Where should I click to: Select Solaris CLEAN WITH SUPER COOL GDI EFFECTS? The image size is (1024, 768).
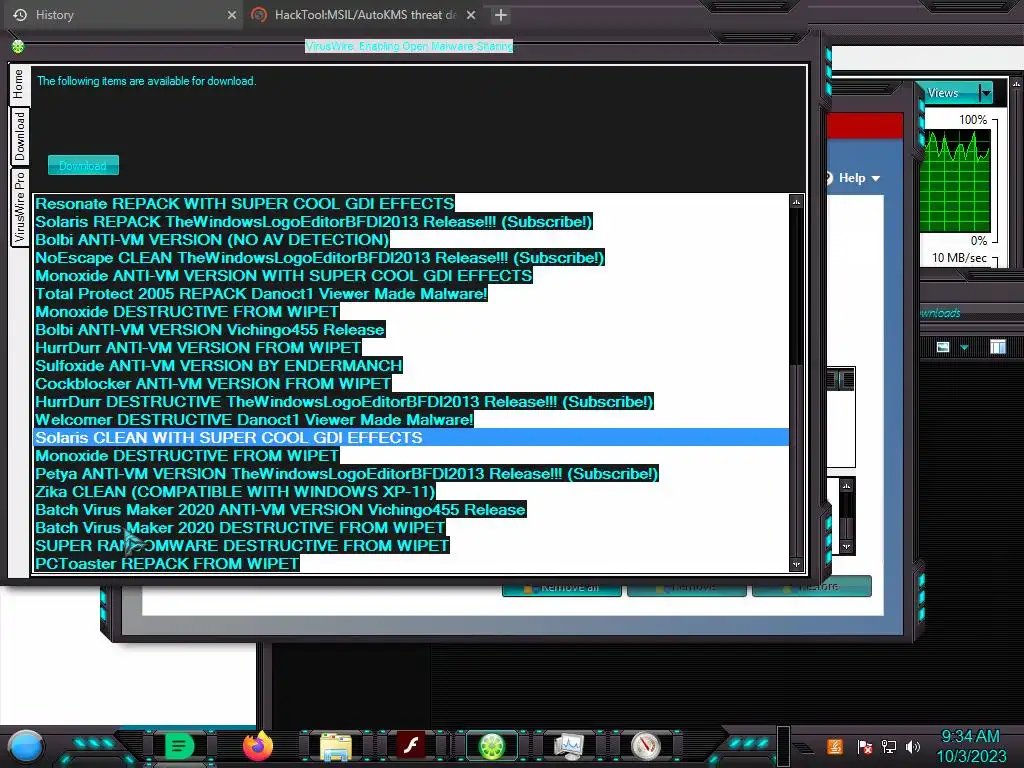coord(411,438)
